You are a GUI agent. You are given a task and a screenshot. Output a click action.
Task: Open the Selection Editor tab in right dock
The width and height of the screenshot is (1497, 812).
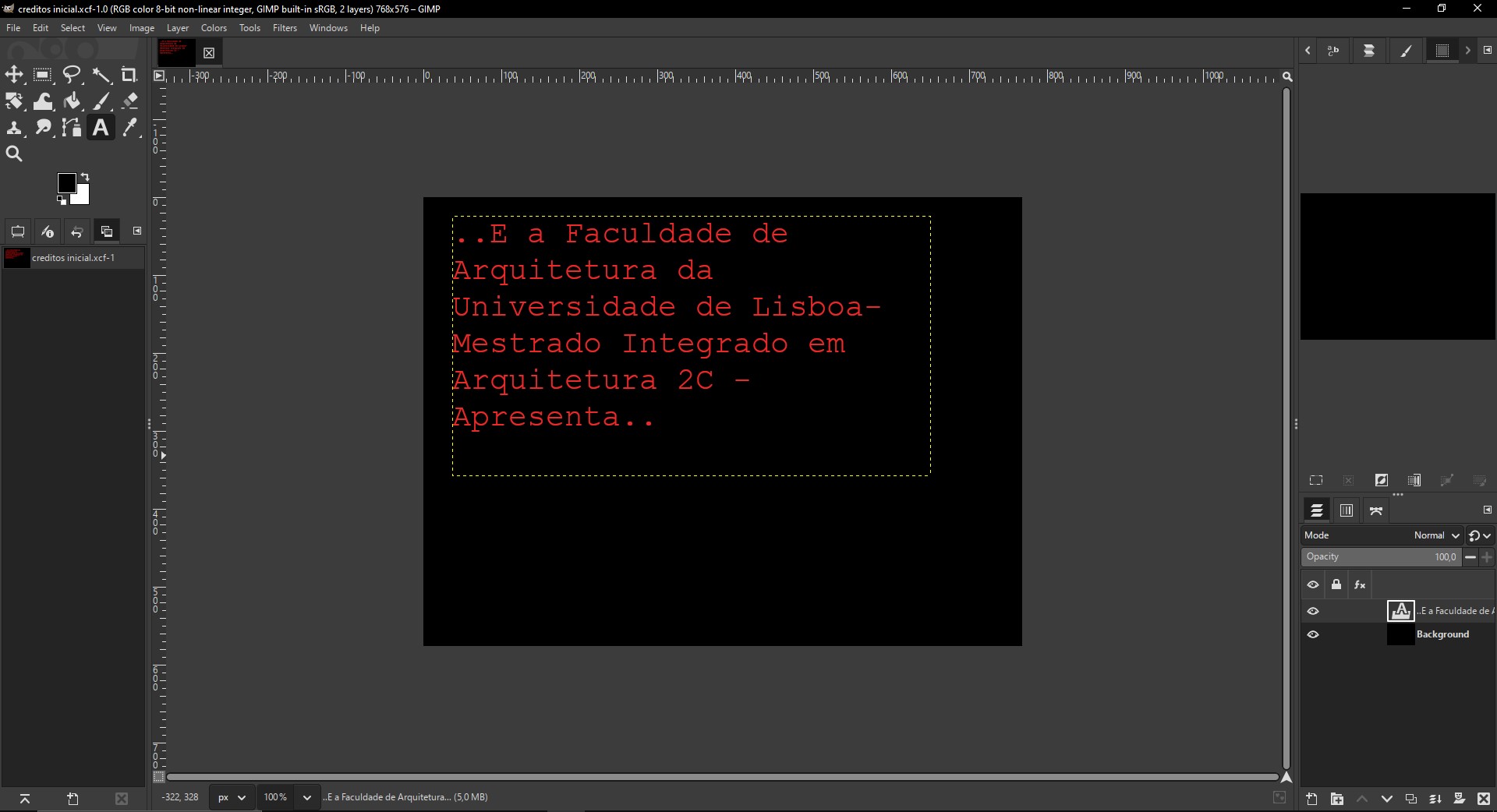(x=1442, y=51)
